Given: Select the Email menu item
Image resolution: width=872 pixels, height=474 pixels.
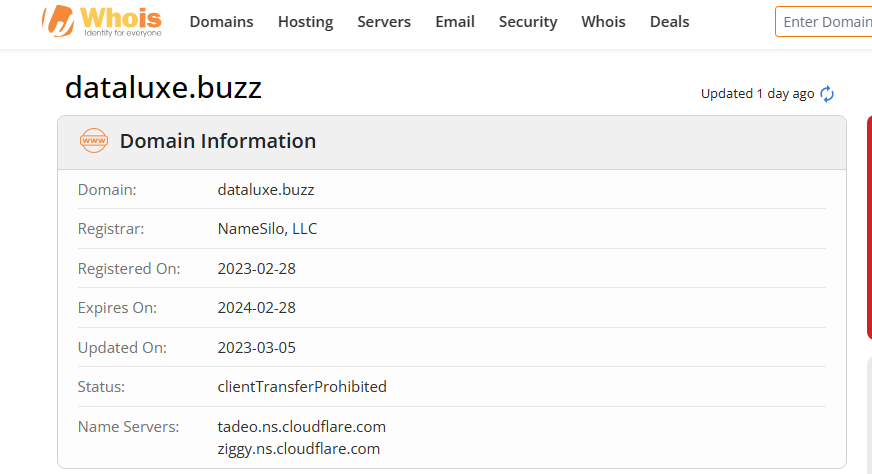Looking at the screenshot, I should tap(455, 22).
